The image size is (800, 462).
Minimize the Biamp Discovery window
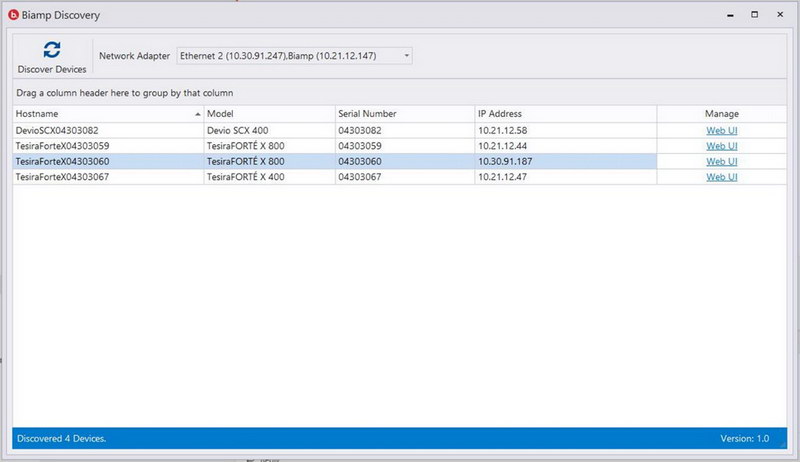pyautogui.click(x=730, y=15)
